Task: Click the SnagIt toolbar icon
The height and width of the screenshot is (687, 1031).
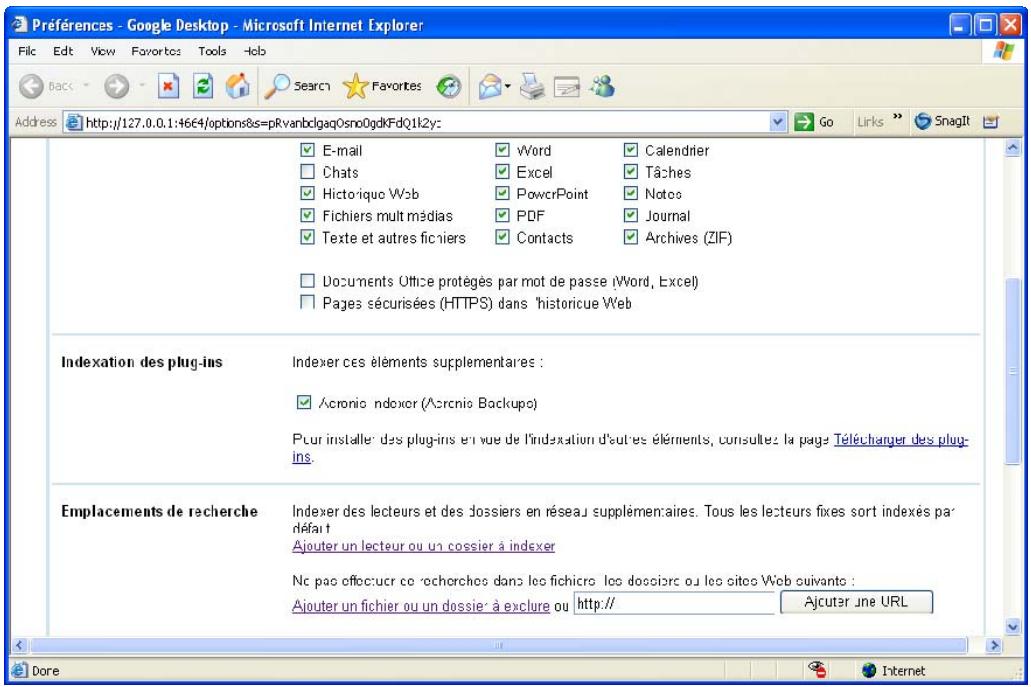Action: tap(942, 121)
